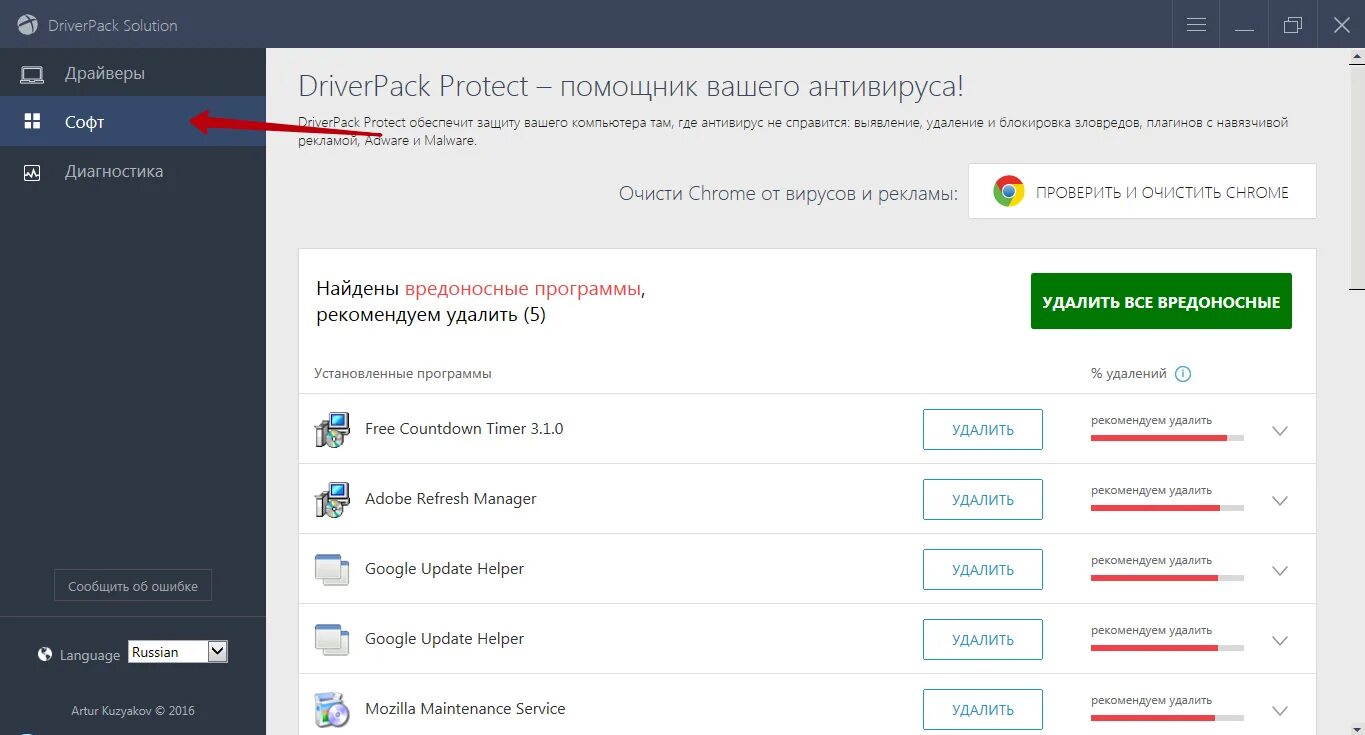Click the first Google Update Helper icon
The image size is (1365, 735).
point(332,569)
